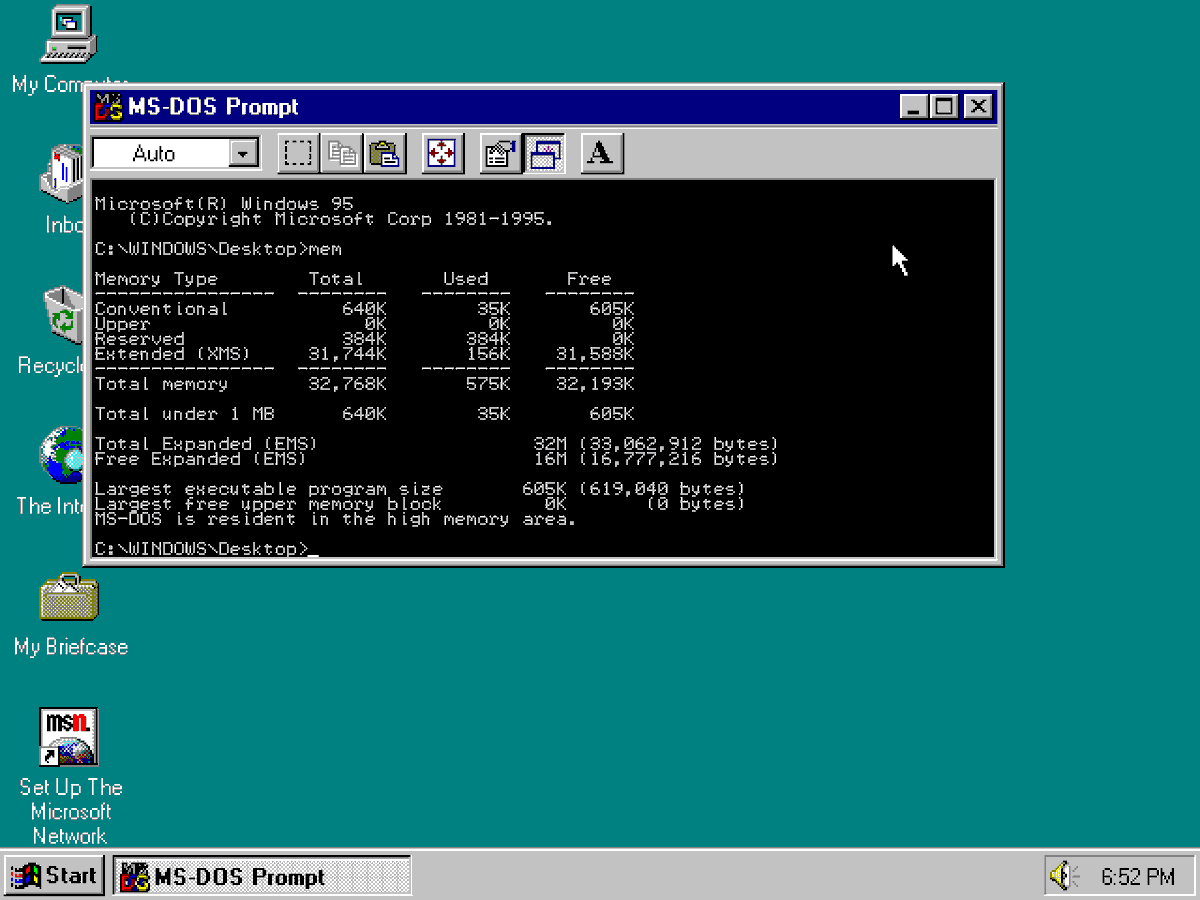
Task: Open the font size dropdown arrow
Action: coord(244,154)
